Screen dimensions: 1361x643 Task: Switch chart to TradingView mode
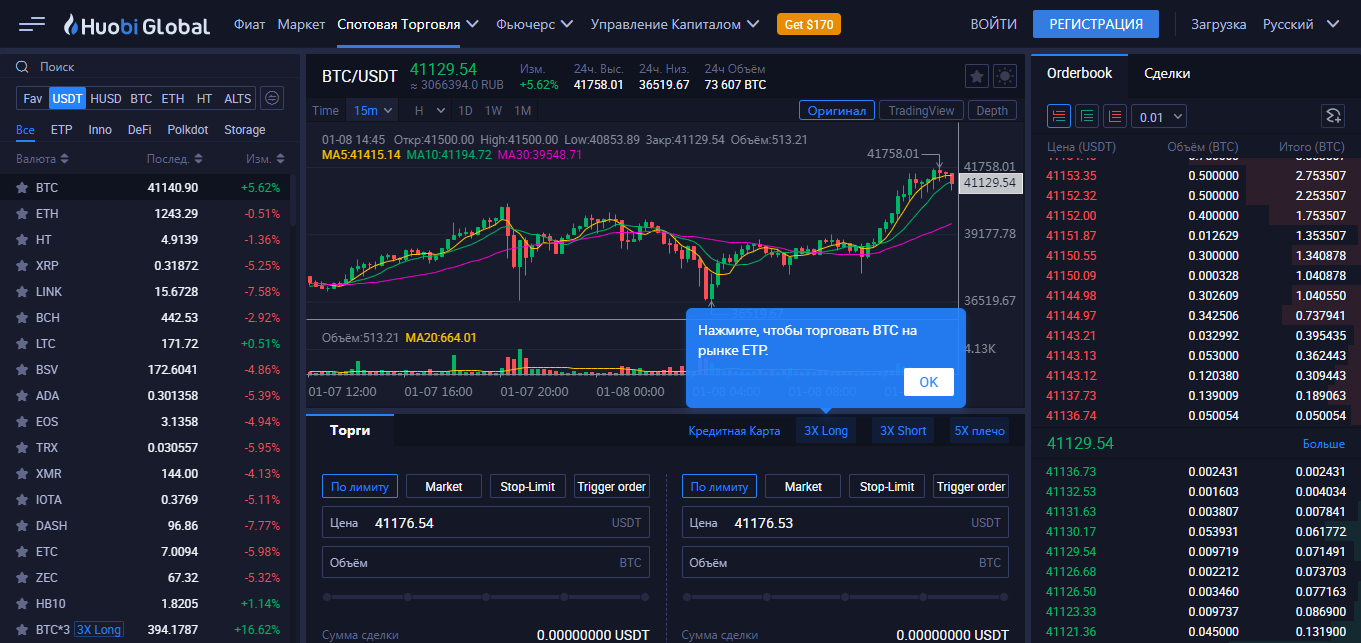click(x=922, y=111)
